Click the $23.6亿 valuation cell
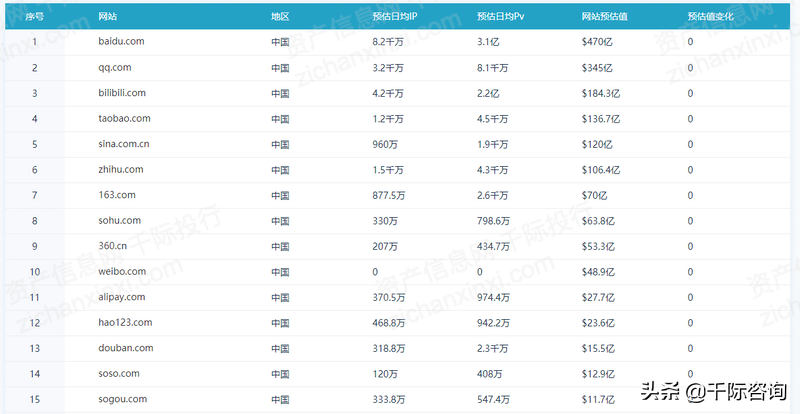This screenshot has width=800, height=414. pyautogui.click(x=598, y=323)
